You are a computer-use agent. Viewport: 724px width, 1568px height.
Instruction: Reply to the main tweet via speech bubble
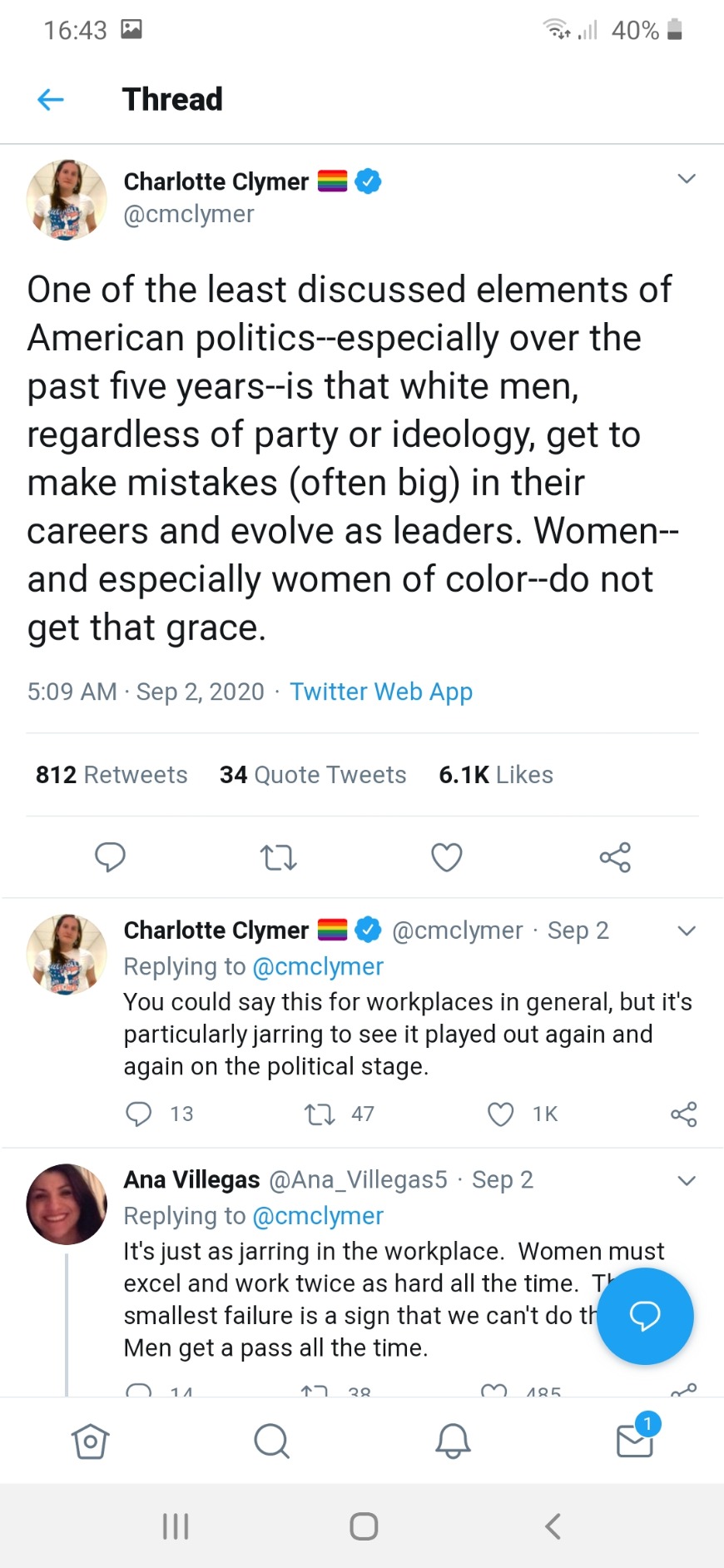pos(110,856)
